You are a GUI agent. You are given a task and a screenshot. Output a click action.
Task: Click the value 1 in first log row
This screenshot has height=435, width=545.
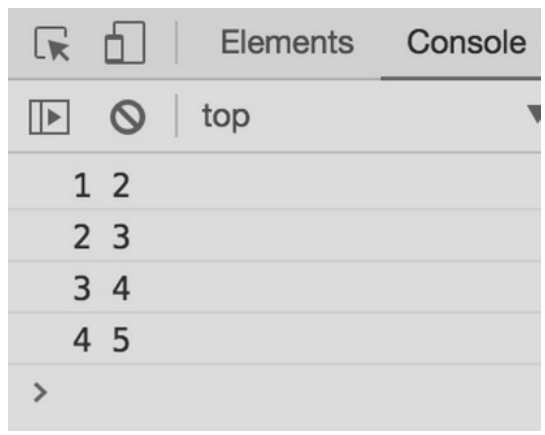click(82, 186)
